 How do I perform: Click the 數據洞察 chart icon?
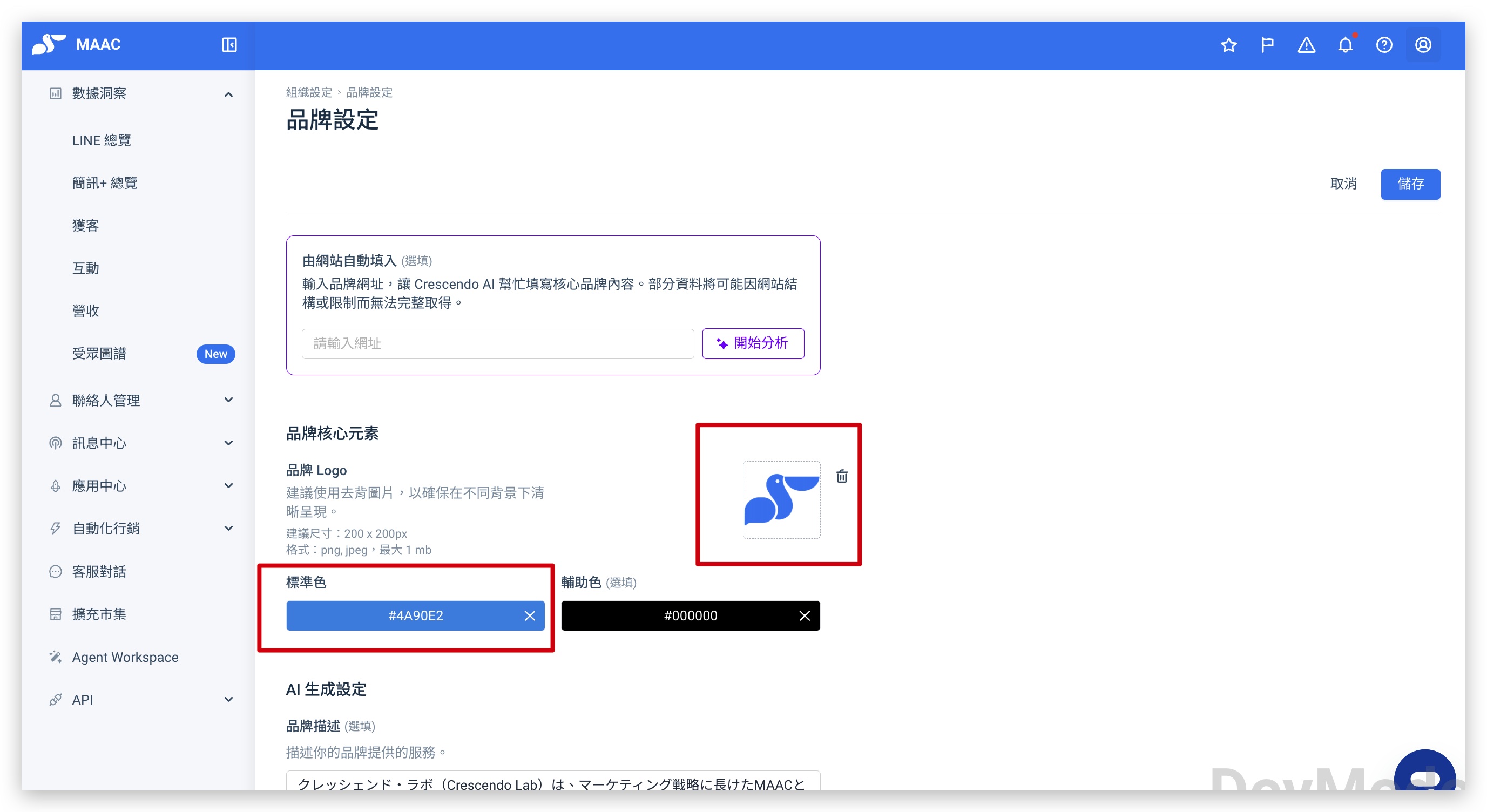point(56,93)
